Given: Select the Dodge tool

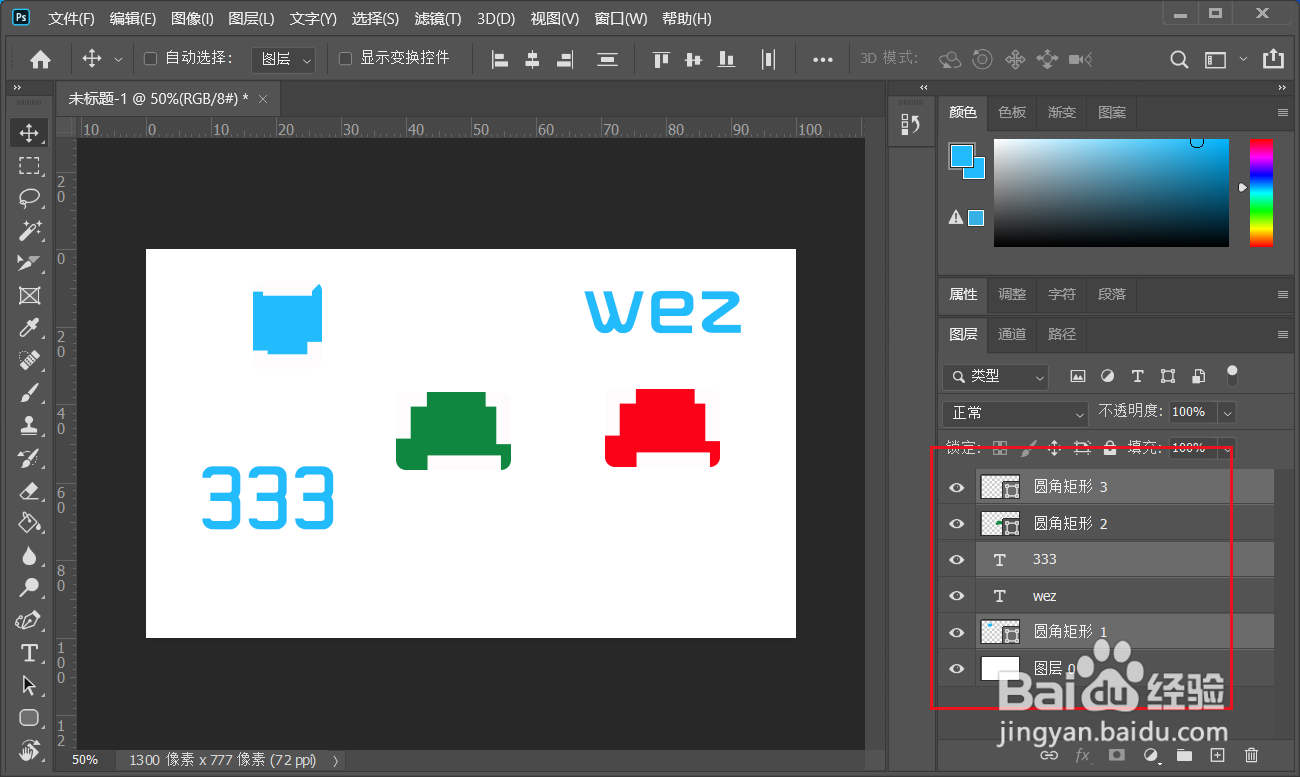Looking at the screenshot, I should pyautogui.click(x=29, y=588).
